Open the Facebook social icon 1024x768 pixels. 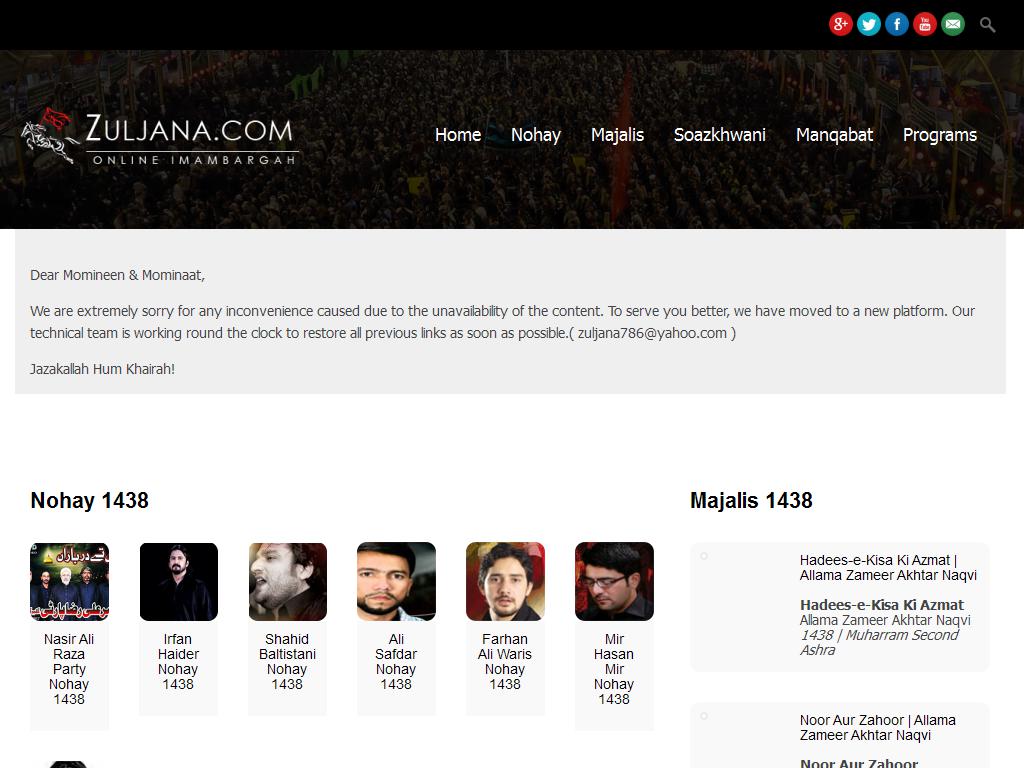897,24
